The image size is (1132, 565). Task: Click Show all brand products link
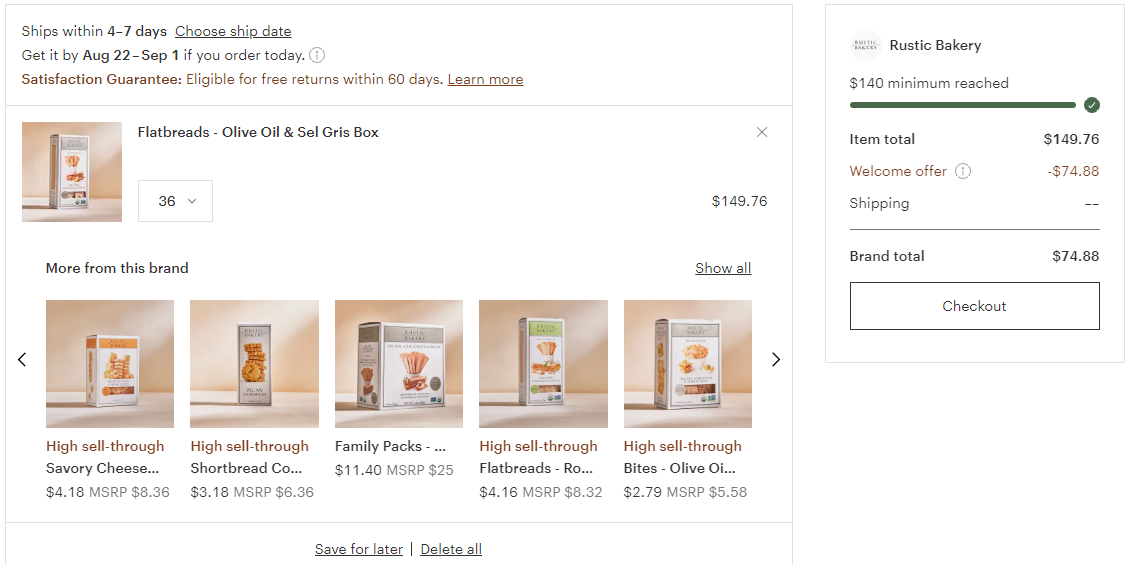(x=723, y=268)
